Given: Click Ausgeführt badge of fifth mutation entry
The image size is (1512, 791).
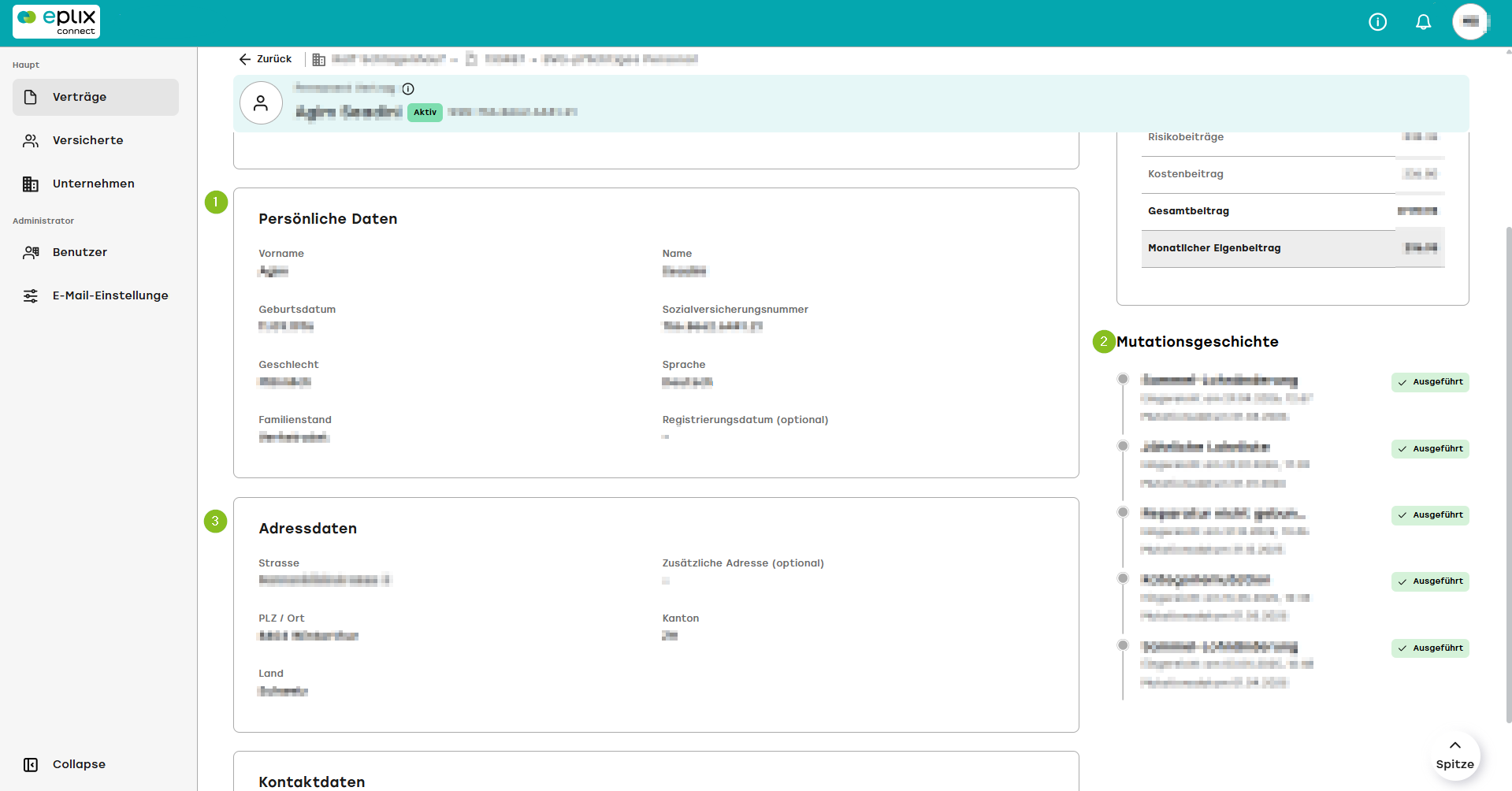Looking at the screenshot, I should [x=1430, y=648].
